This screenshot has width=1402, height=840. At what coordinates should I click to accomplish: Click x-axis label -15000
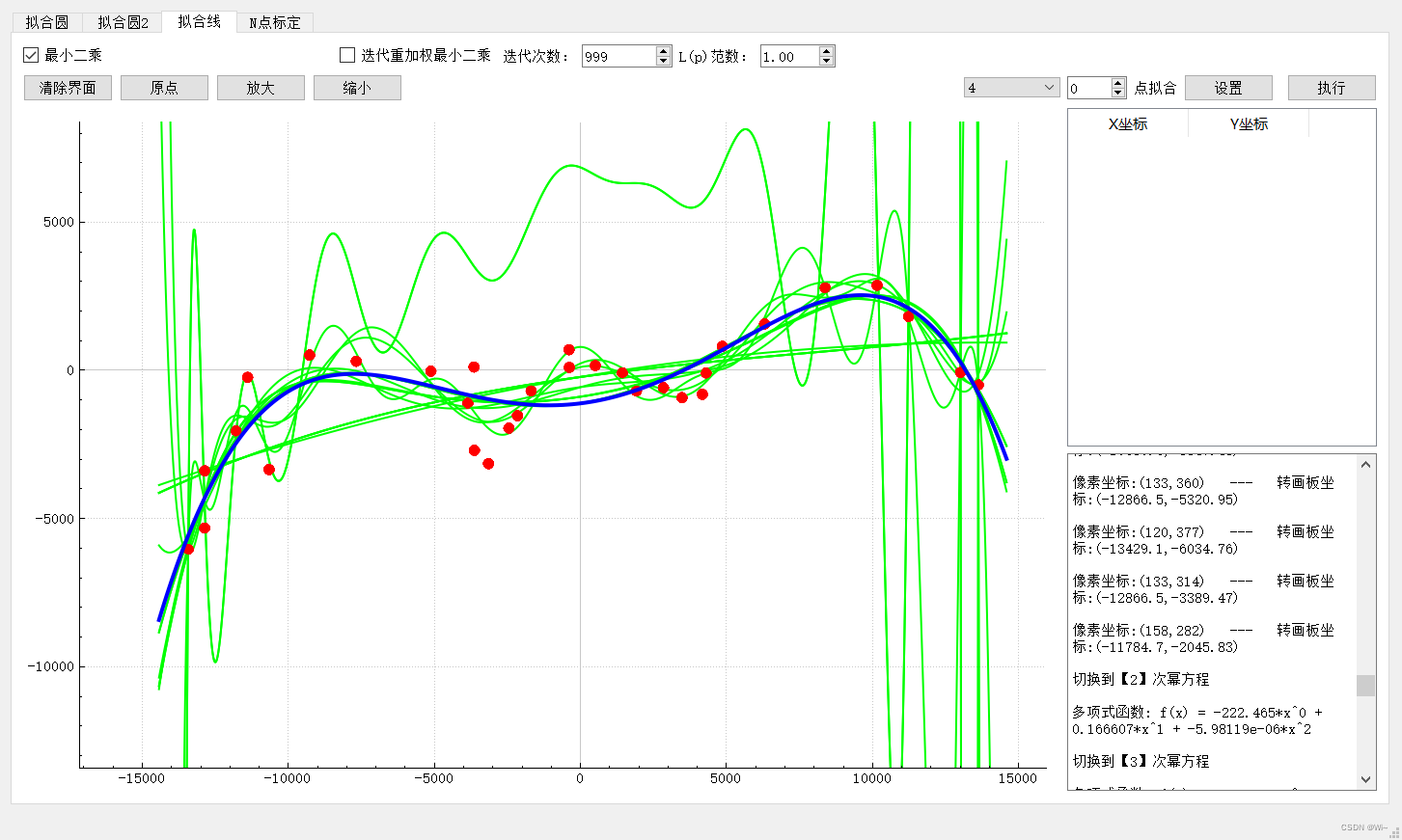(x=142, y=778)
